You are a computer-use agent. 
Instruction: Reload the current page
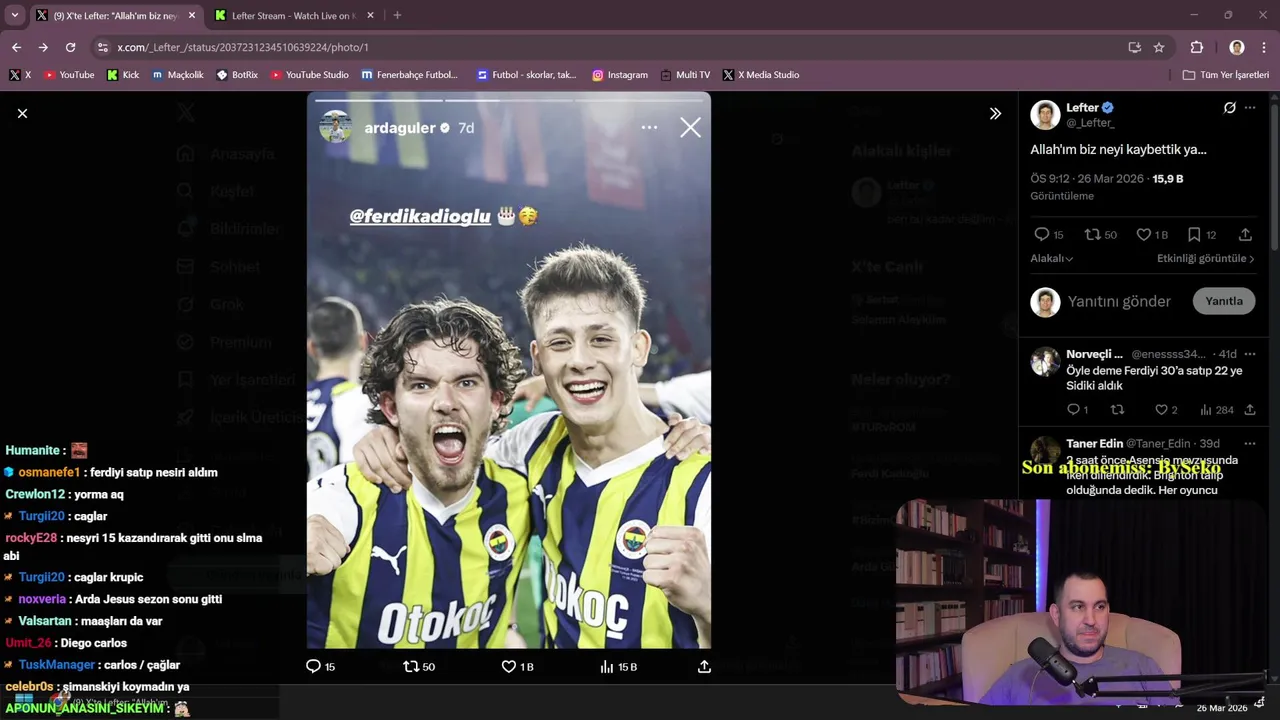click(70, 47)
